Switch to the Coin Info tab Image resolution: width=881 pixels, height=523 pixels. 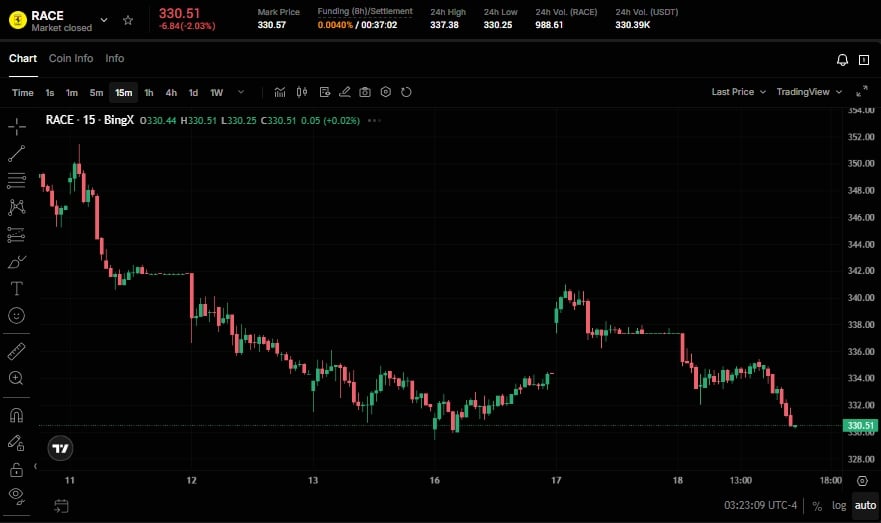pos(71,58)
